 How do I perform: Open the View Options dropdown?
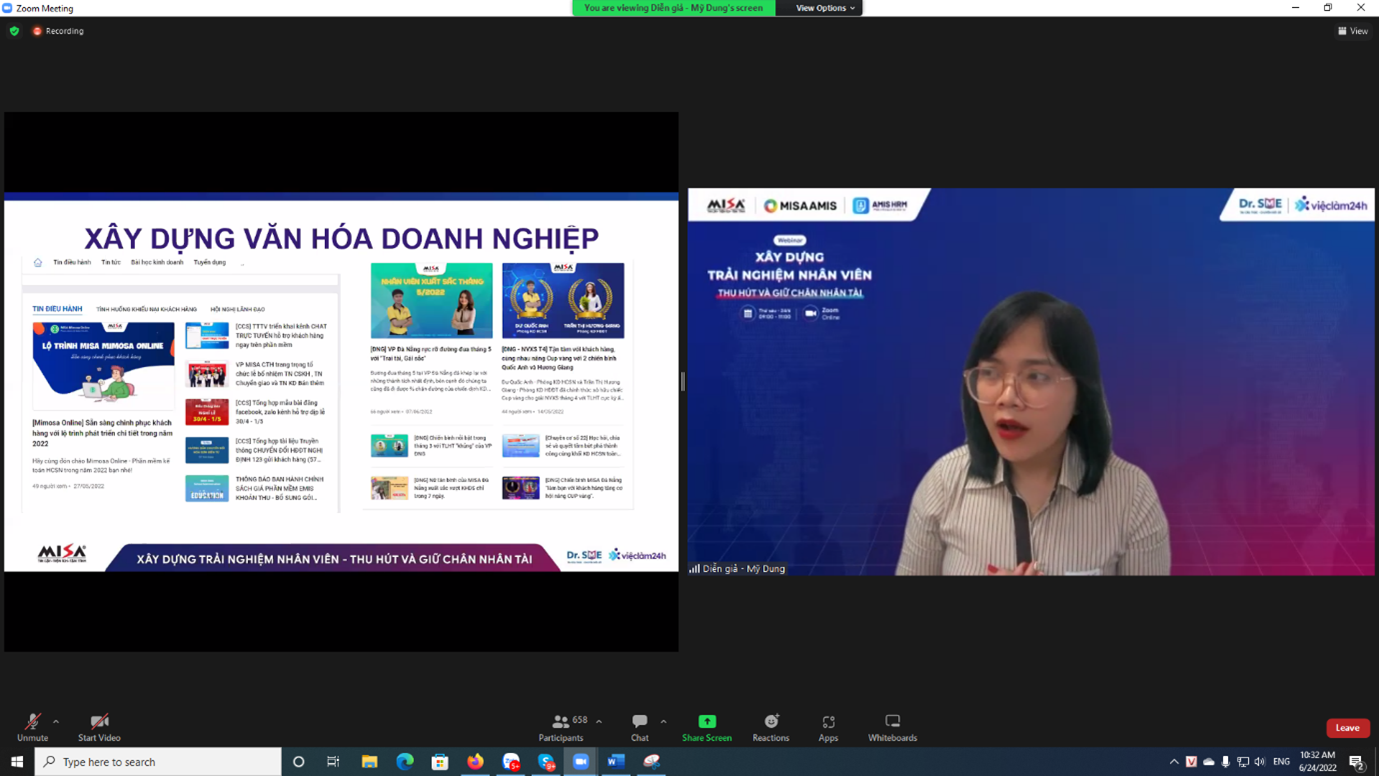825,8
